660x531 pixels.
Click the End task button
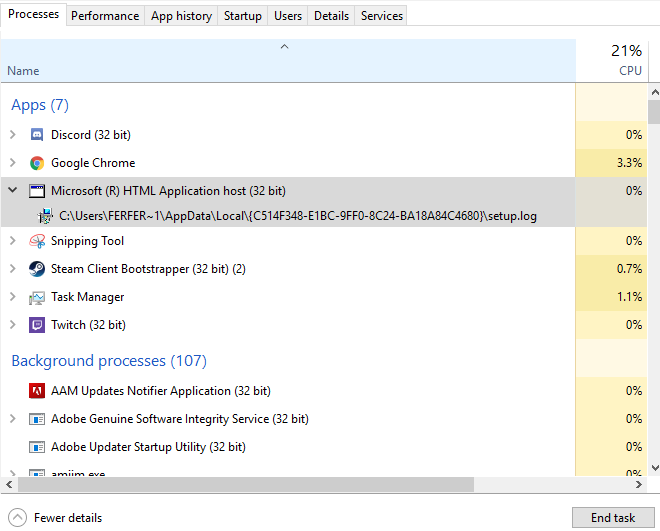pos(613,518)
